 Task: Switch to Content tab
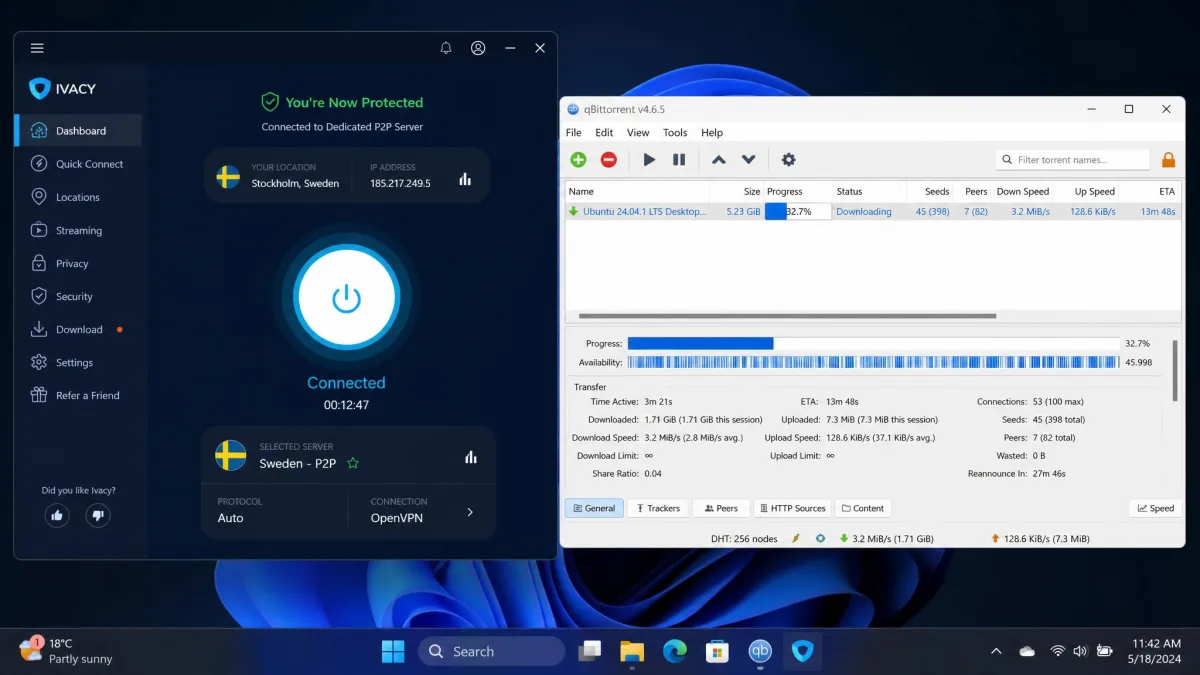(x=863, y=508)
